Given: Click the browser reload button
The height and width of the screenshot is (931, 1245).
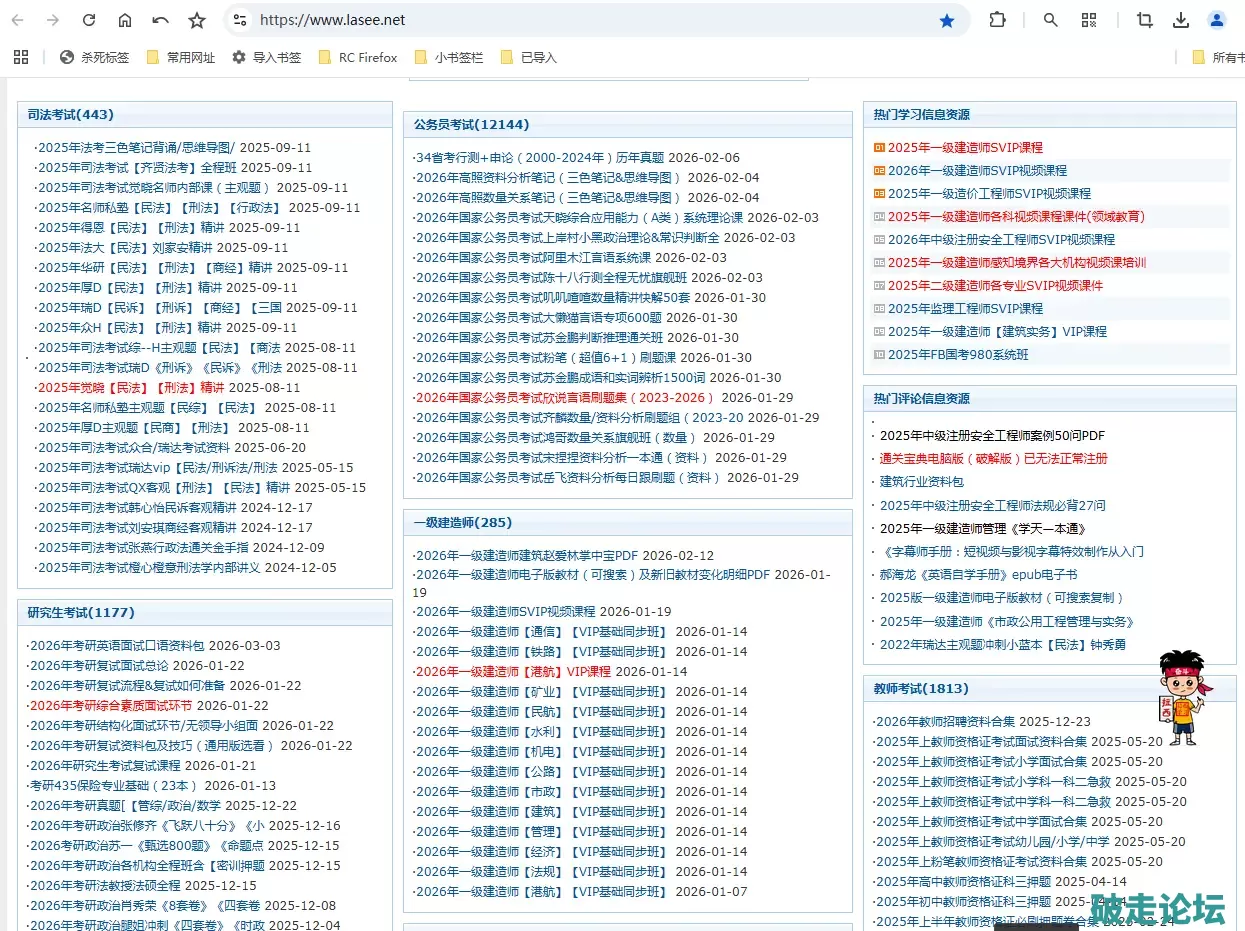Looking at the screenshot, I should point(89,20).
